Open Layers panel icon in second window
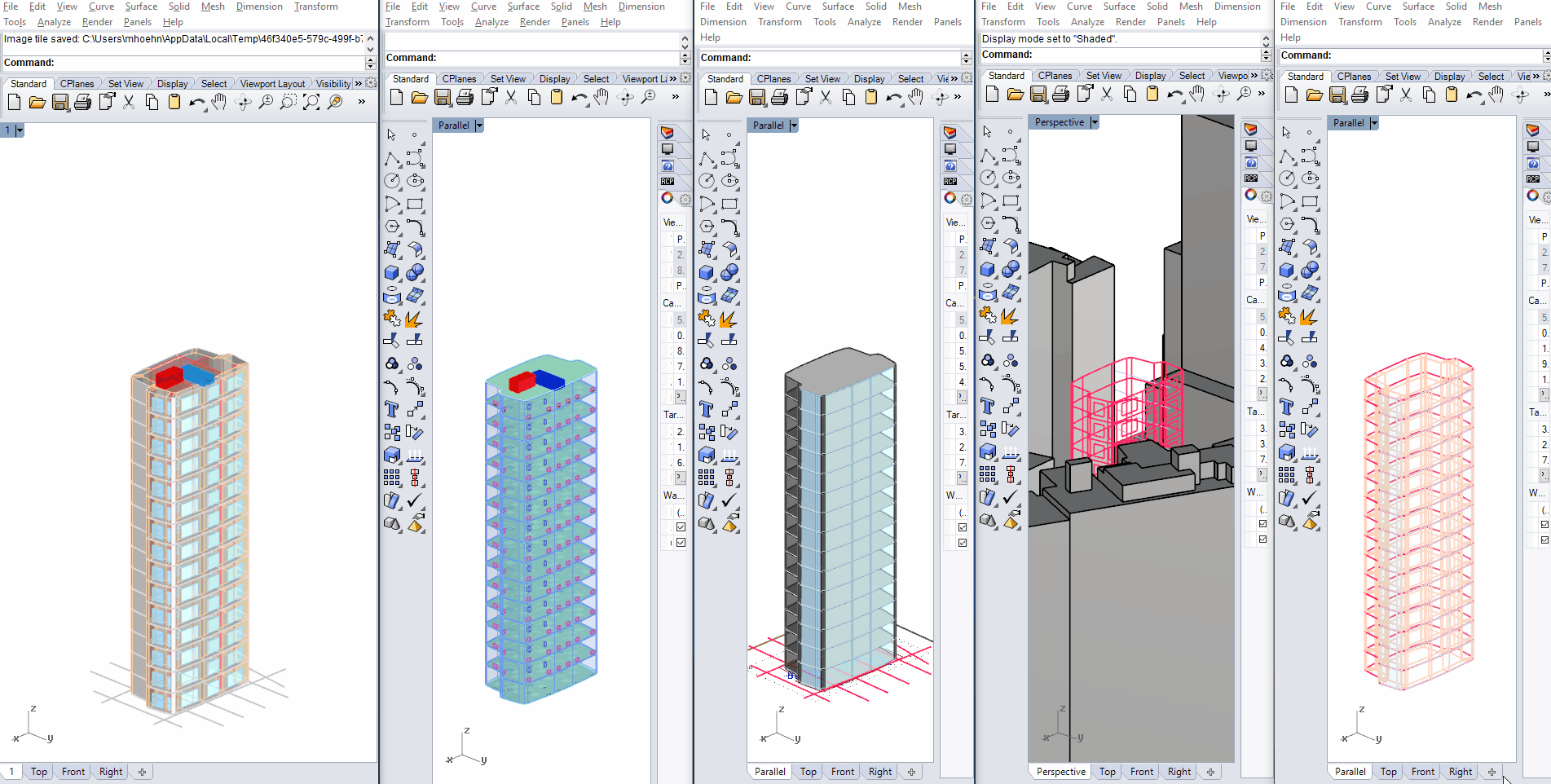Image resolution: width=1551 pixels, height=784 pixels. pyautogui.click(x=668, y=132)
